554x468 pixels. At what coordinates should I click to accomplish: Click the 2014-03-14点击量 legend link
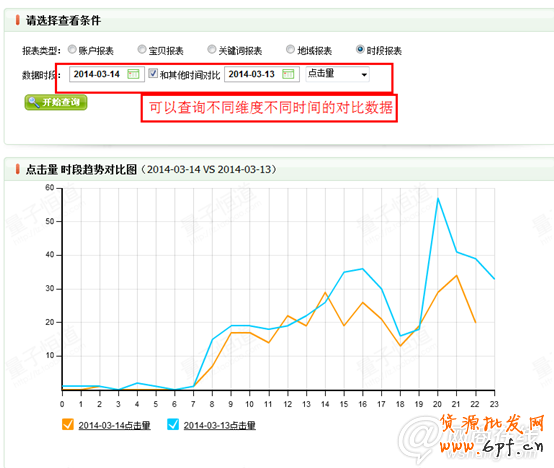(x=114, y=425)
